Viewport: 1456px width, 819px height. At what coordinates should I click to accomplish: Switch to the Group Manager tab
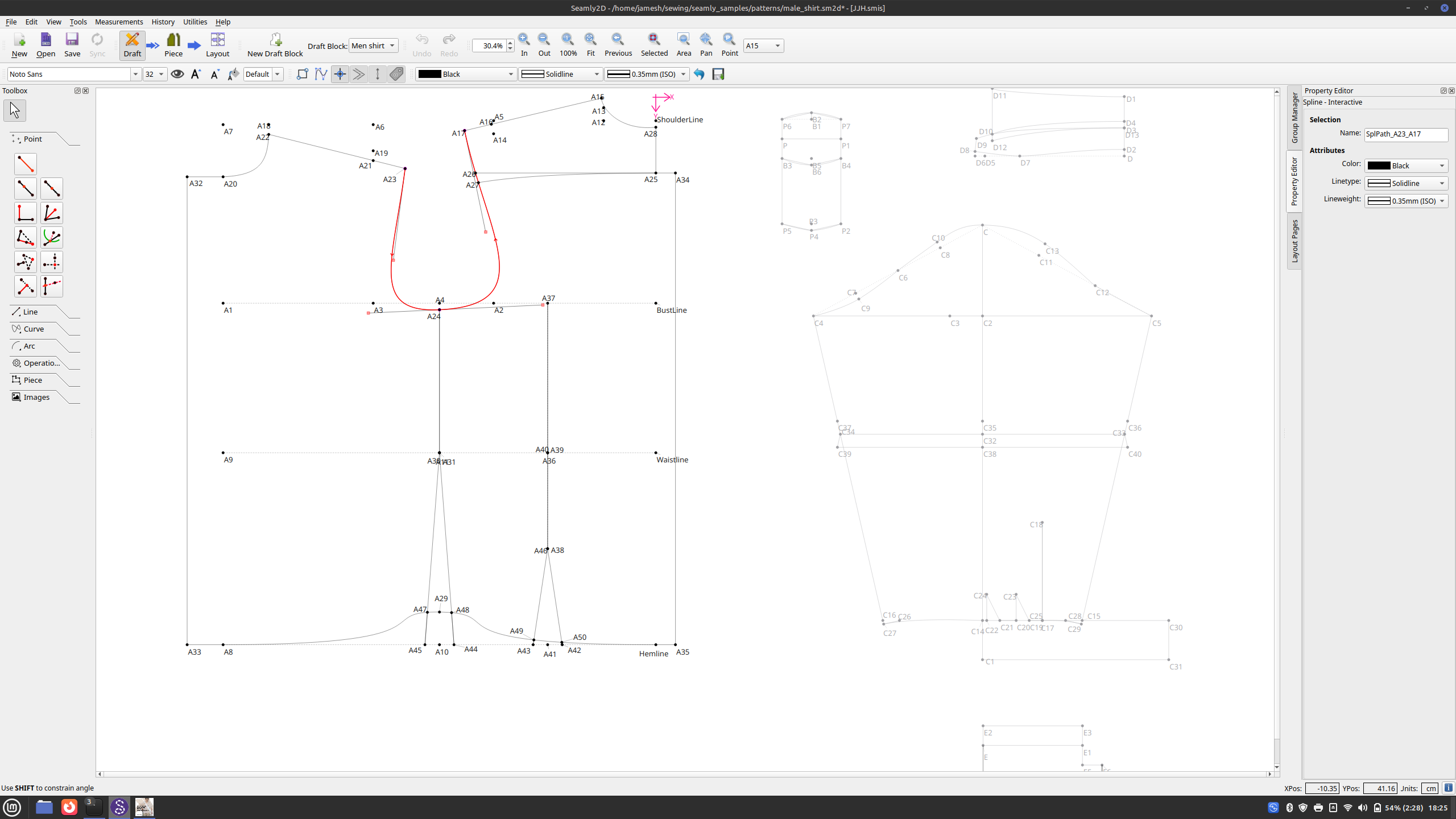pos(1294,118)
